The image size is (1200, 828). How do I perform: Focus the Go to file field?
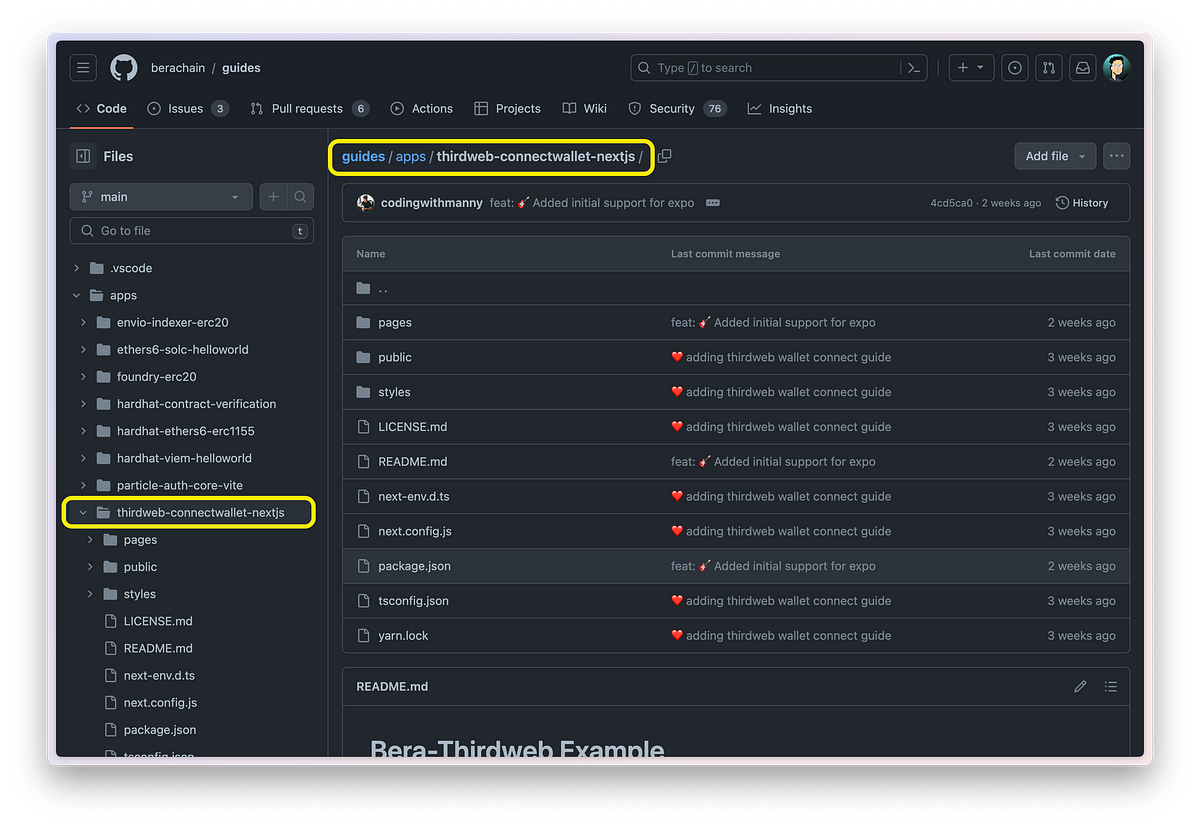(x=192, y=231)
